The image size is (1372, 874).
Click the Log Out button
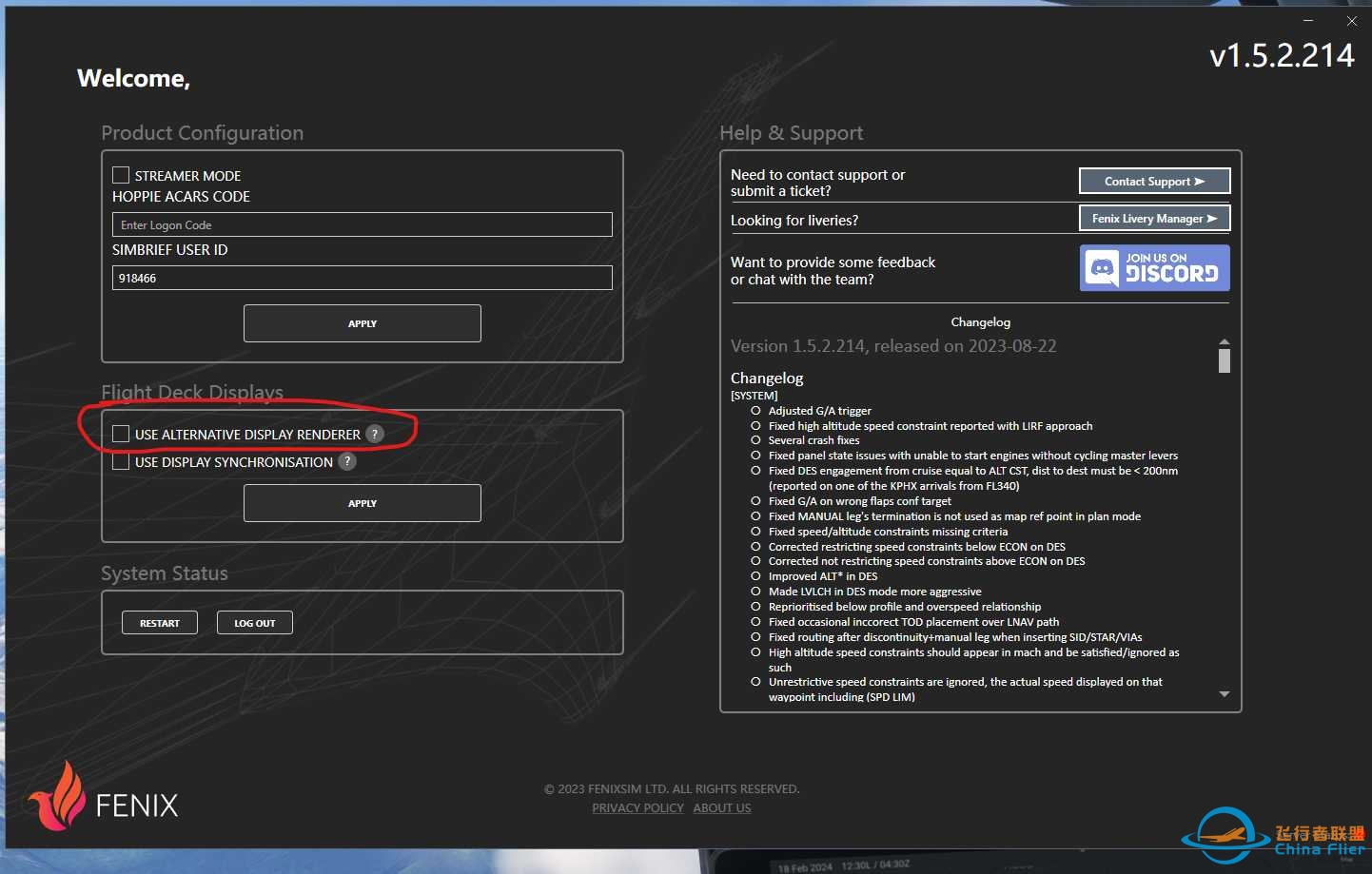(x=254, y=623)
